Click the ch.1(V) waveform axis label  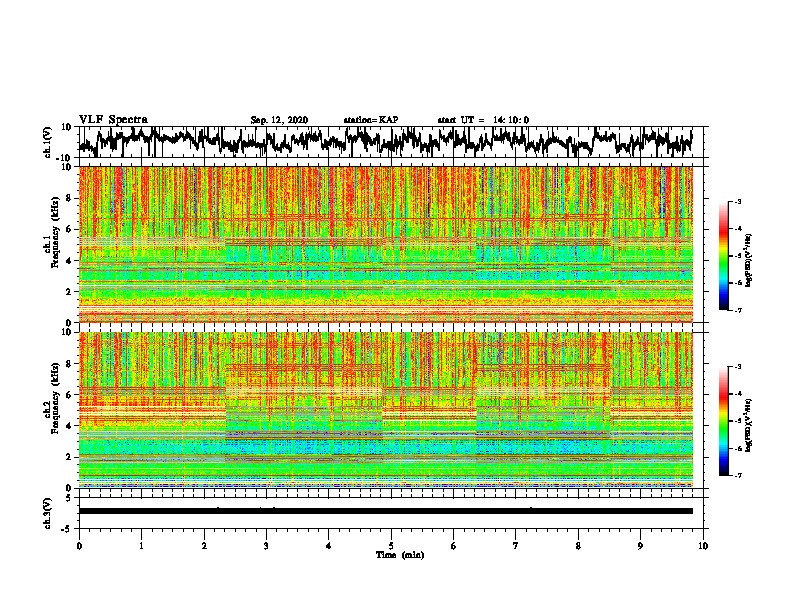click(x=48, y=142)
